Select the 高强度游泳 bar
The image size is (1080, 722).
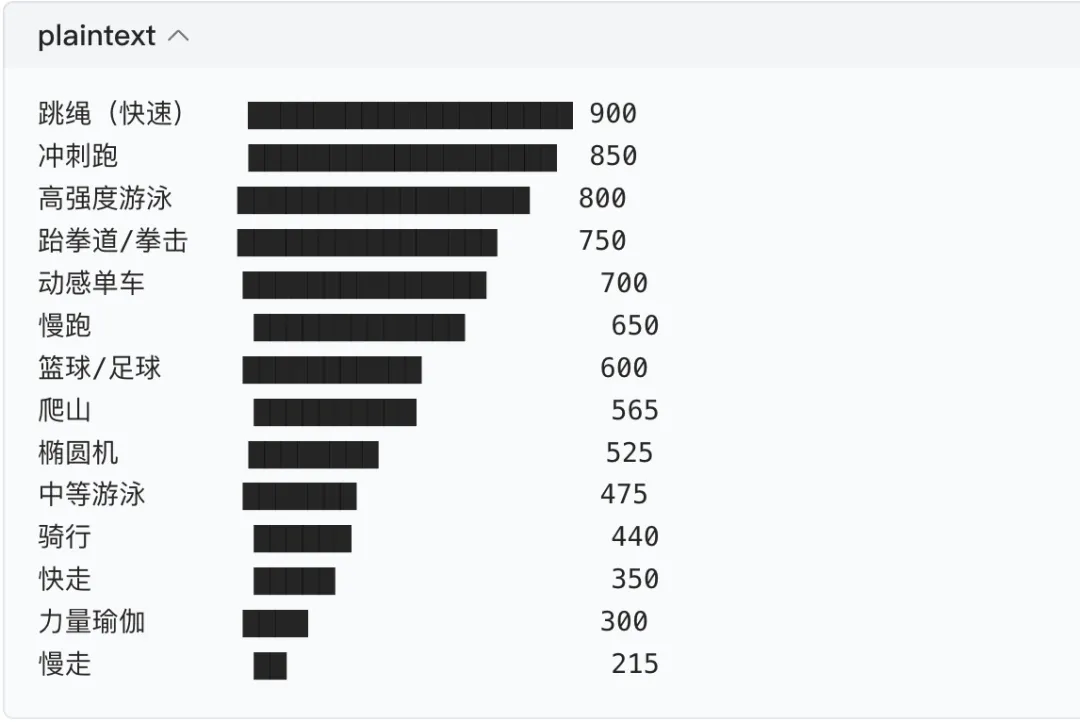[383, 199]
